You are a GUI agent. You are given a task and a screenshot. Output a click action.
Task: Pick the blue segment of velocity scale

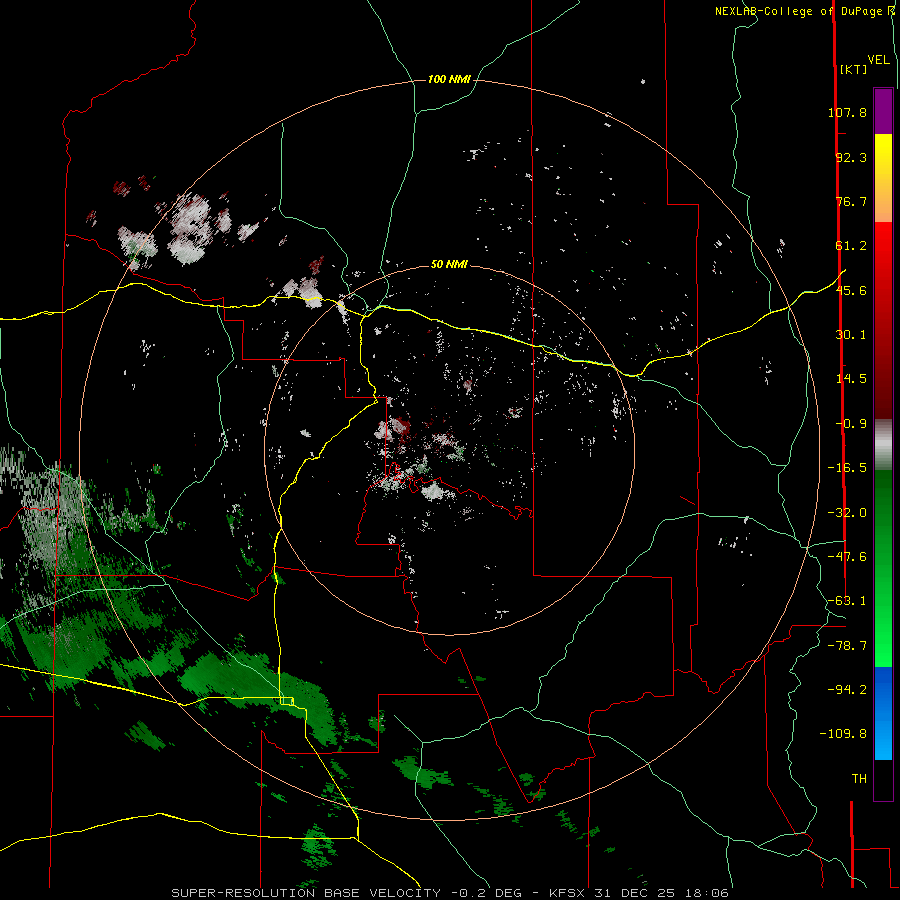pyautogui.click(x=883, y=713)
